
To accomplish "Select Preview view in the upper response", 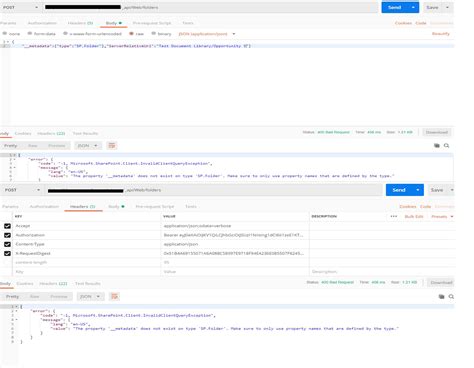I will pyautogui.click(x=56, y=146).
